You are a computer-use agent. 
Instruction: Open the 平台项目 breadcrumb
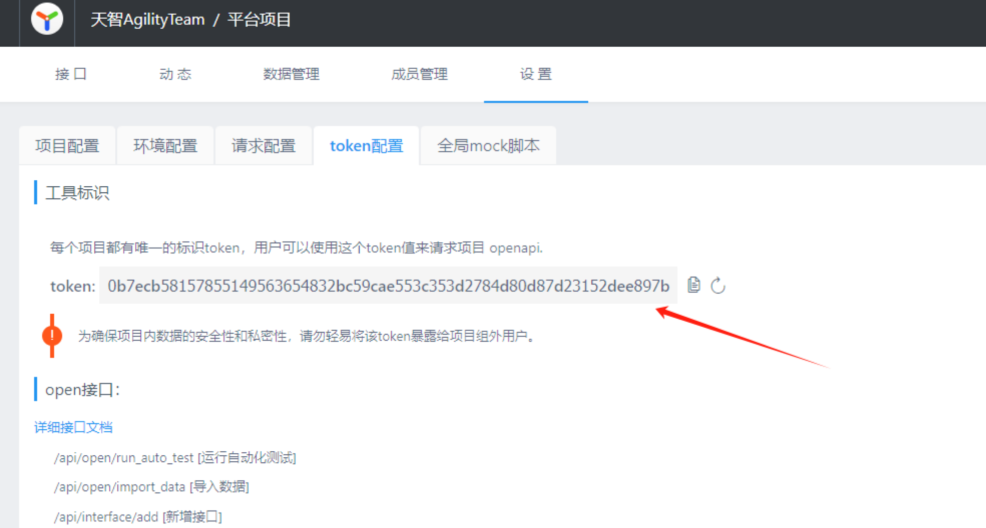point(259,20)
